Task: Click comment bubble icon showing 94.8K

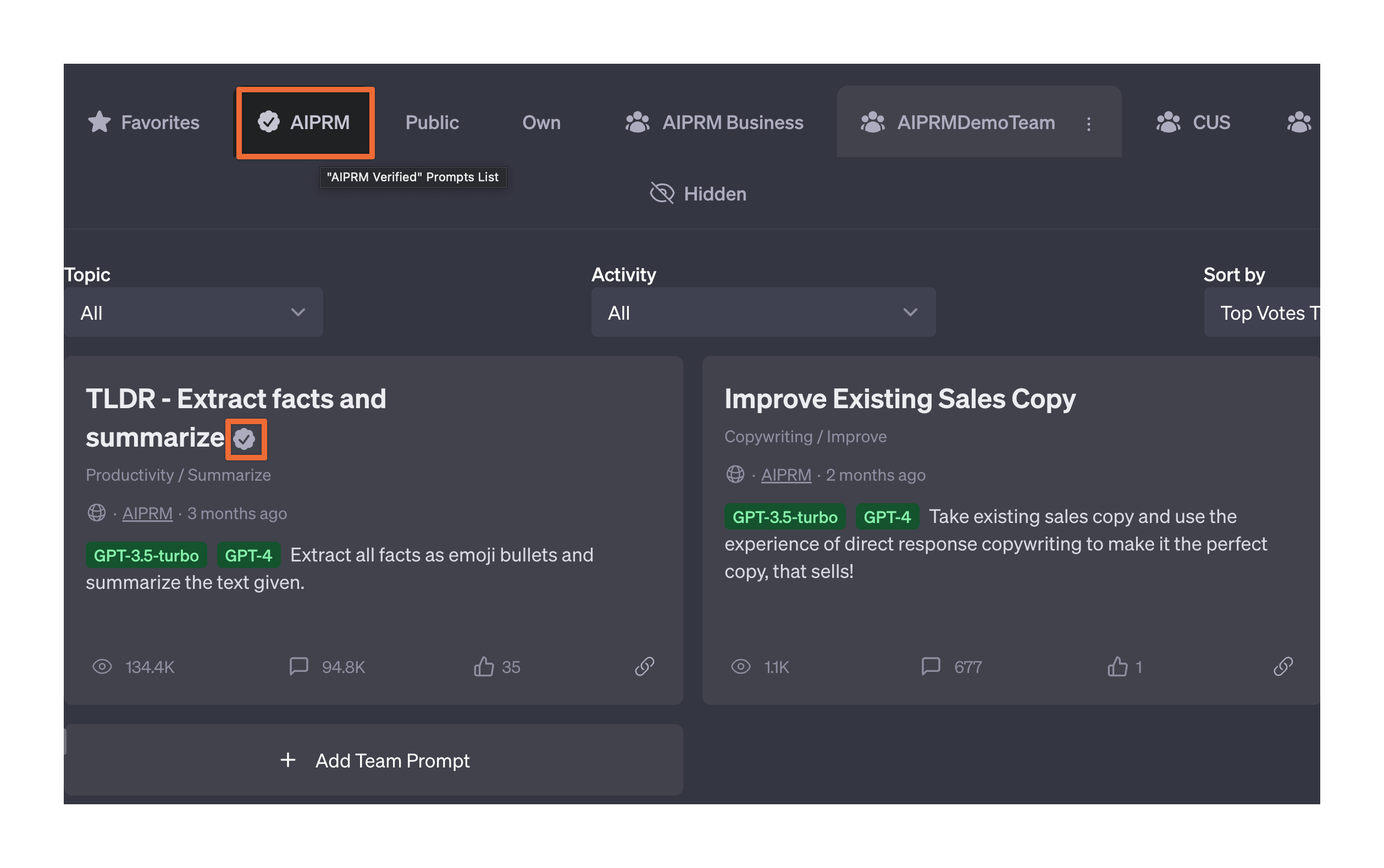Action: pos(298,666)
